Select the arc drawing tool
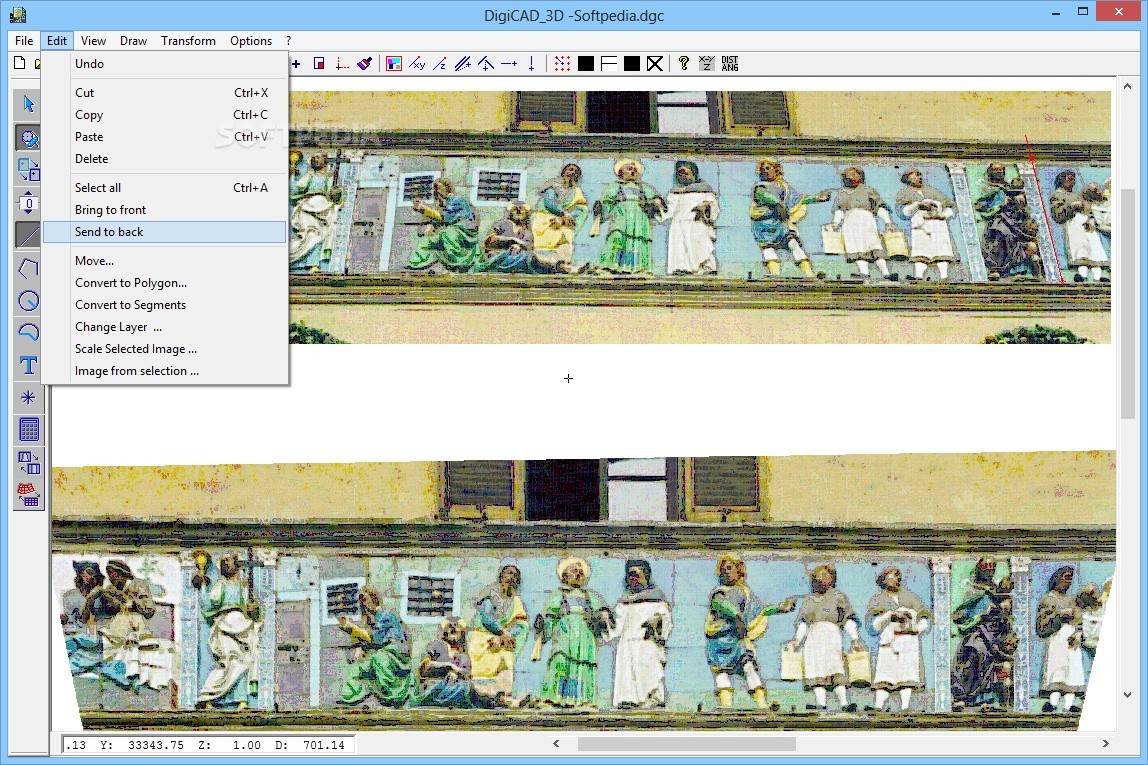Screen dimensions: 1148x765 pos(29,333)
